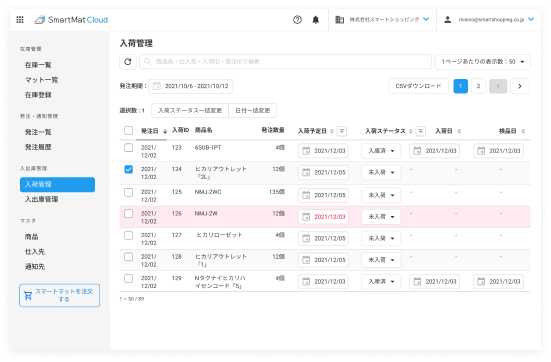Click 日付一括変更 button
This screenshot has width=551, height=362.
(252, 110)
